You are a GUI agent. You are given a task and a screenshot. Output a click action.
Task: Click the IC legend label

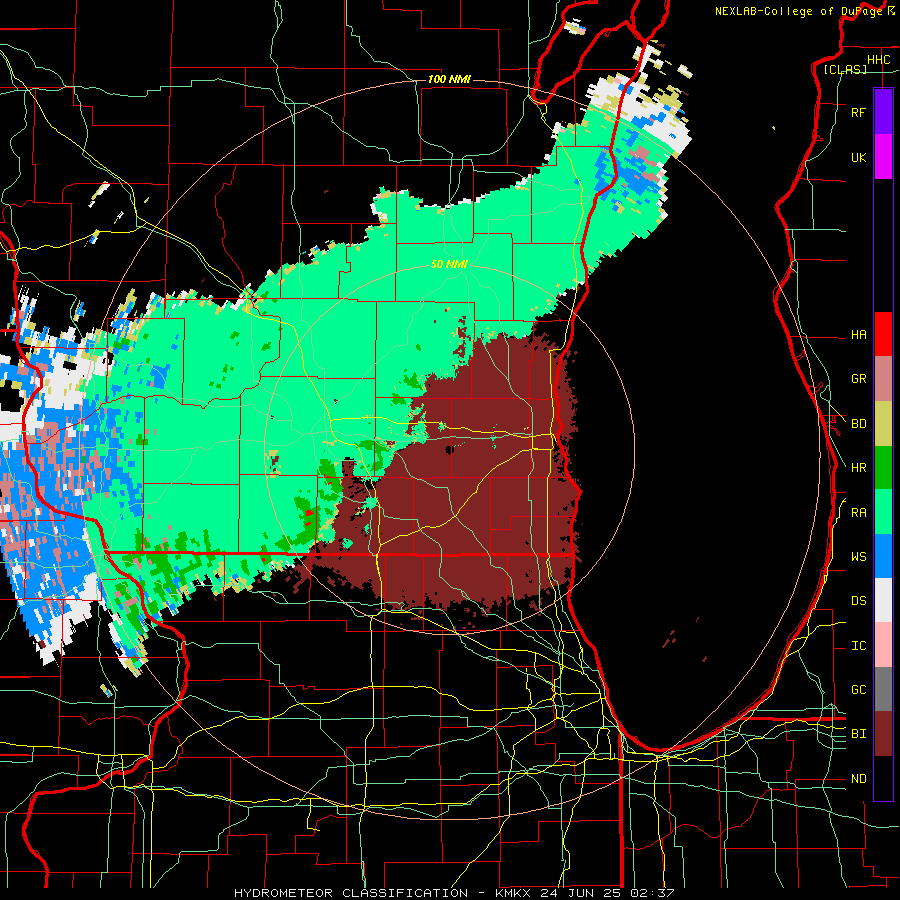[x=858, y=646]
